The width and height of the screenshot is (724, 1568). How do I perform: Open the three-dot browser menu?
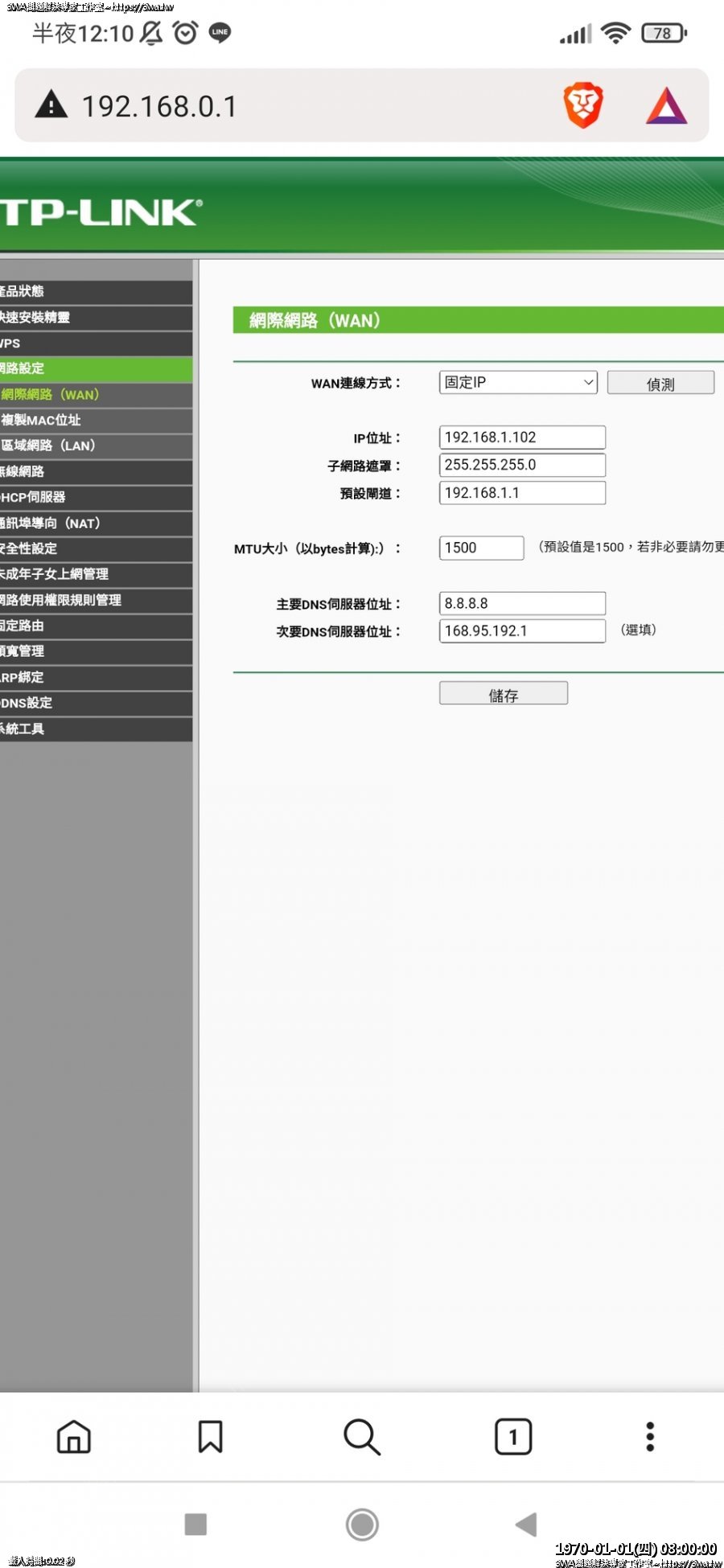[650, 1436]
